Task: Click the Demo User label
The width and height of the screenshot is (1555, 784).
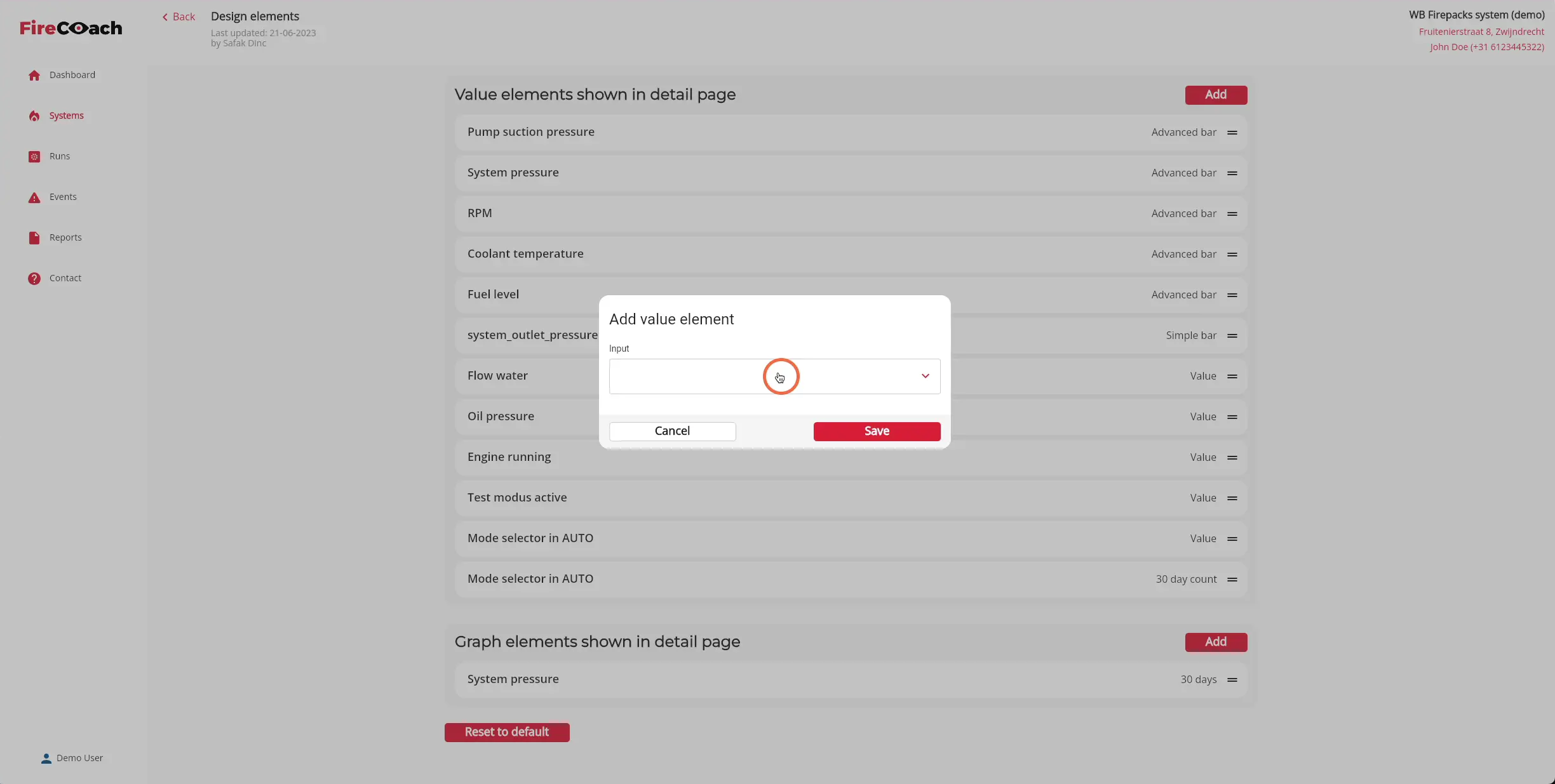Action: tap(79, 758)
